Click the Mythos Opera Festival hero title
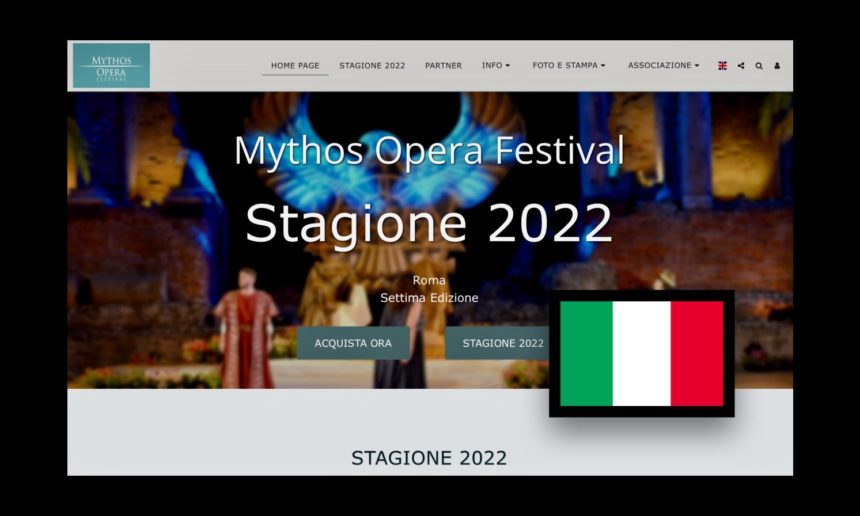Screen dimensions: 860x516 pyautogui.click(x=429, y=150)
